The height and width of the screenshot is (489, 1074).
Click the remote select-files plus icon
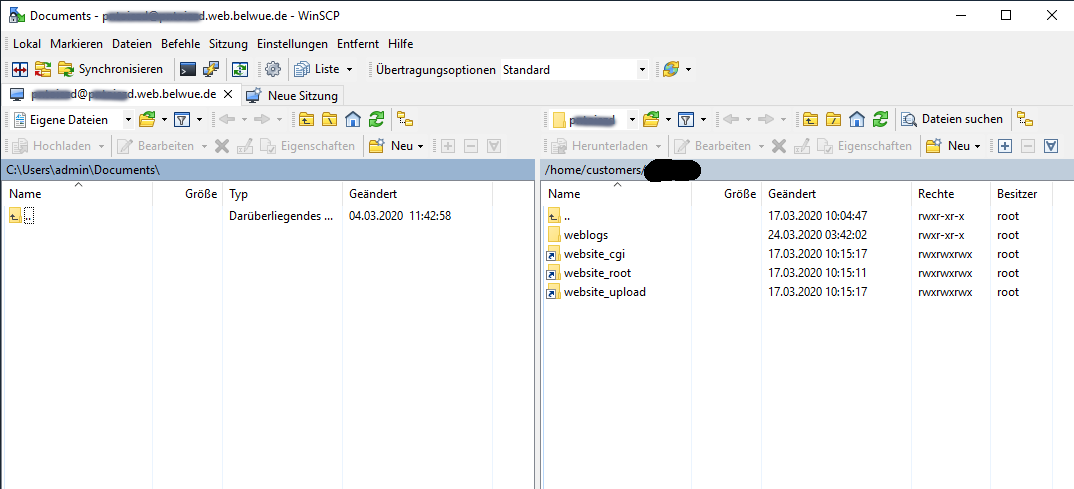(x=1005, y=145)
